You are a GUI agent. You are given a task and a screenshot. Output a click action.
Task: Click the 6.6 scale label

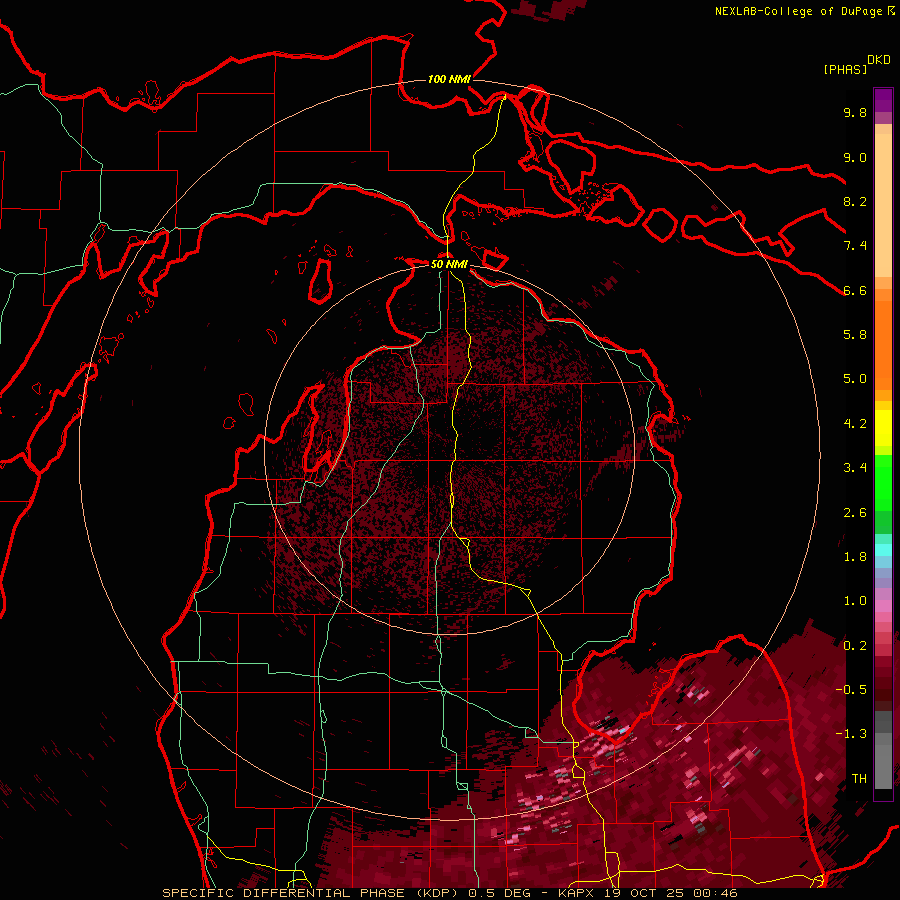[x=855, y=290]
